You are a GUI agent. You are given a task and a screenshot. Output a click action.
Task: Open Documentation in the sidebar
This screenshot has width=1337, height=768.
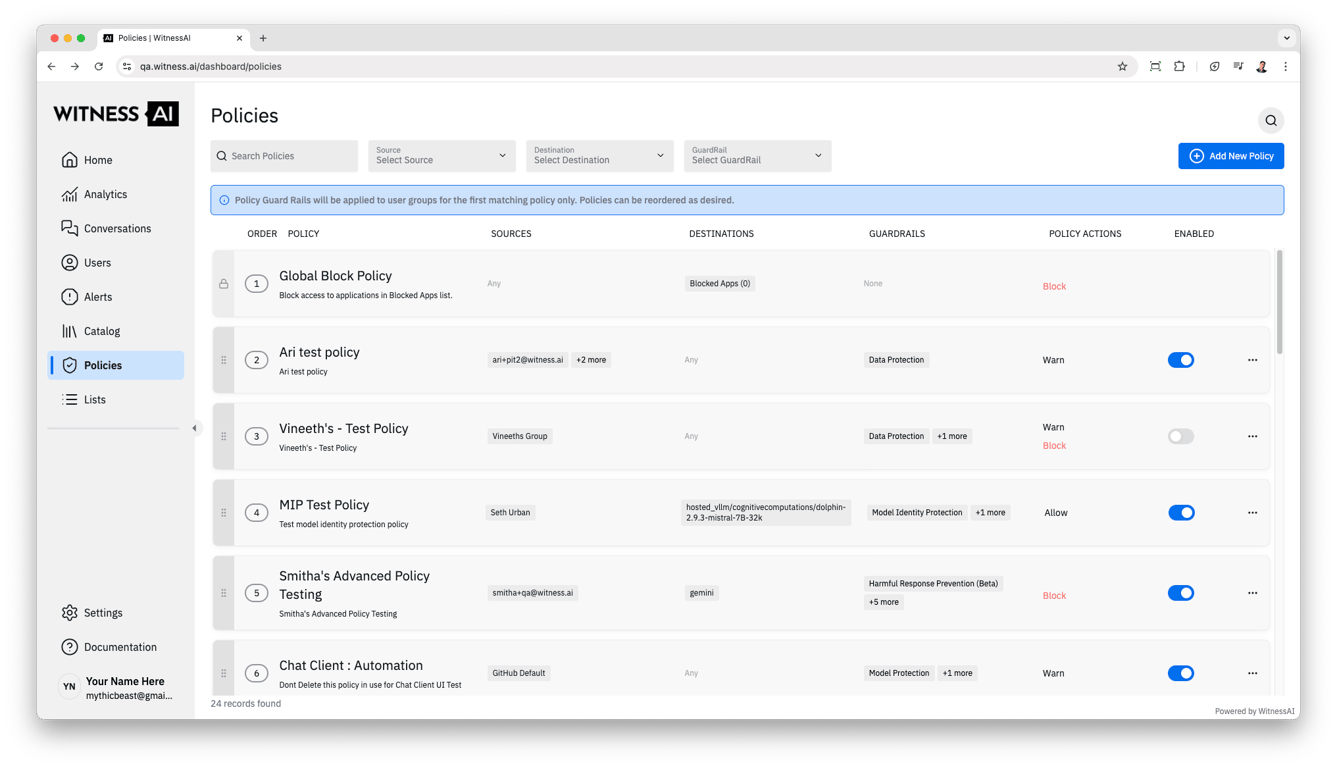click(x=116, y=647)
